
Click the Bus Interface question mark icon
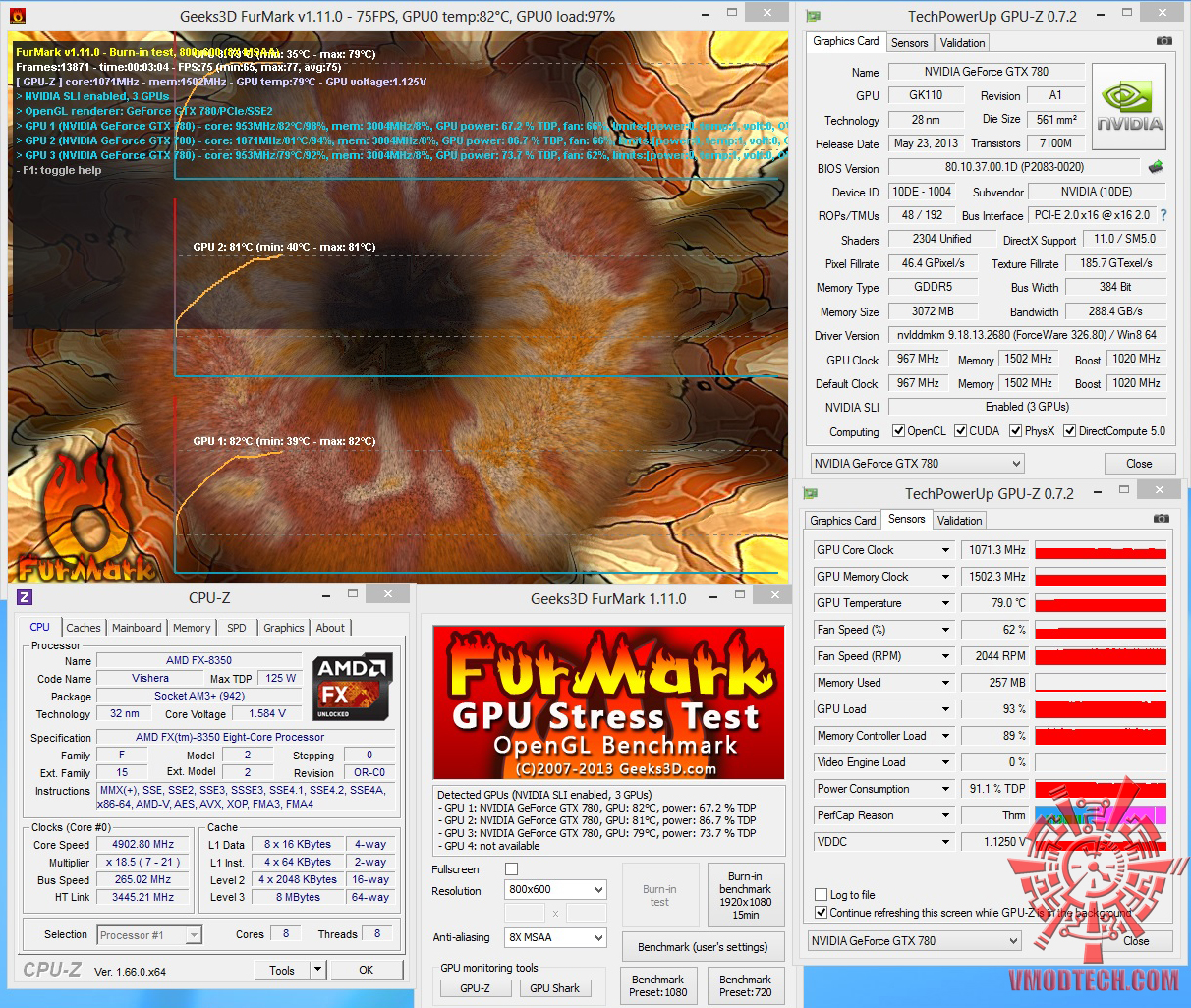pyautogui.click(x=1163, y=215)
